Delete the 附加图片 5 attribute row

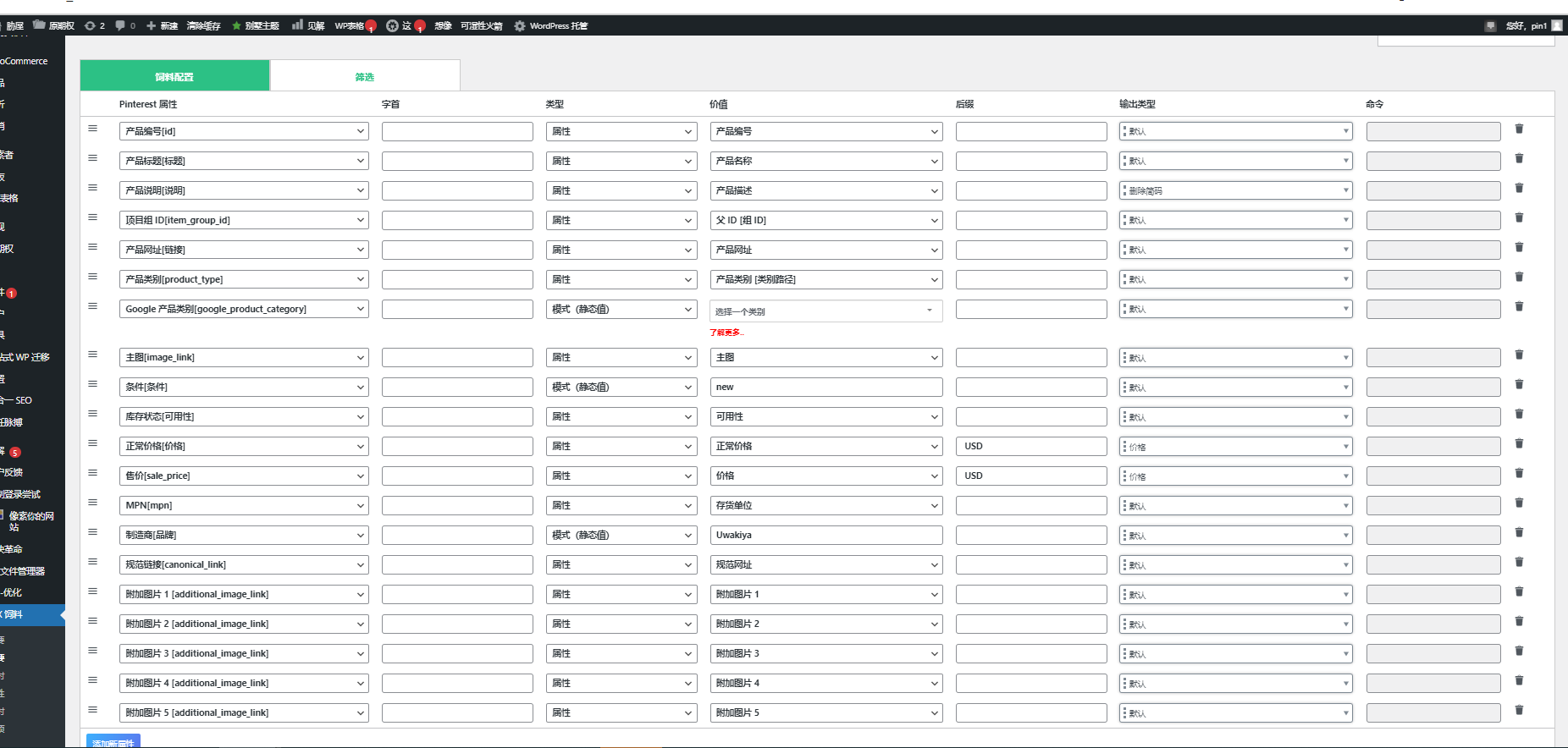[1519, 710]
